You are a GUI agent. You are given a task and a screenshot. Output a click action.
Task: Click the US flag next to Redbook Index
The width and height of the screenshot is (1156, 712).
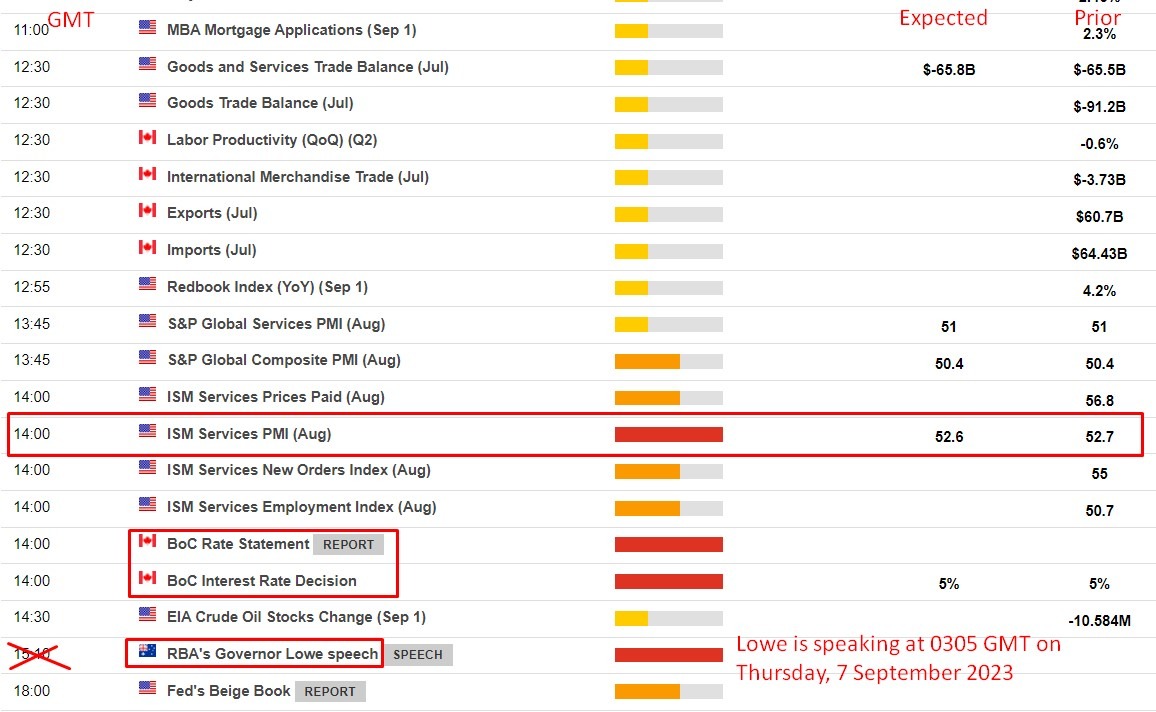149,287
